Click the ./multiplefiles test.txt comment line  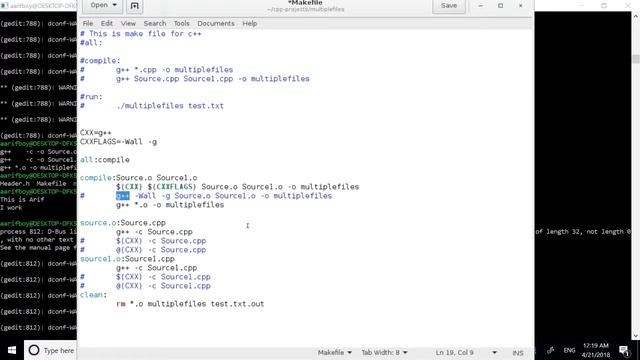tap(152, 106)
